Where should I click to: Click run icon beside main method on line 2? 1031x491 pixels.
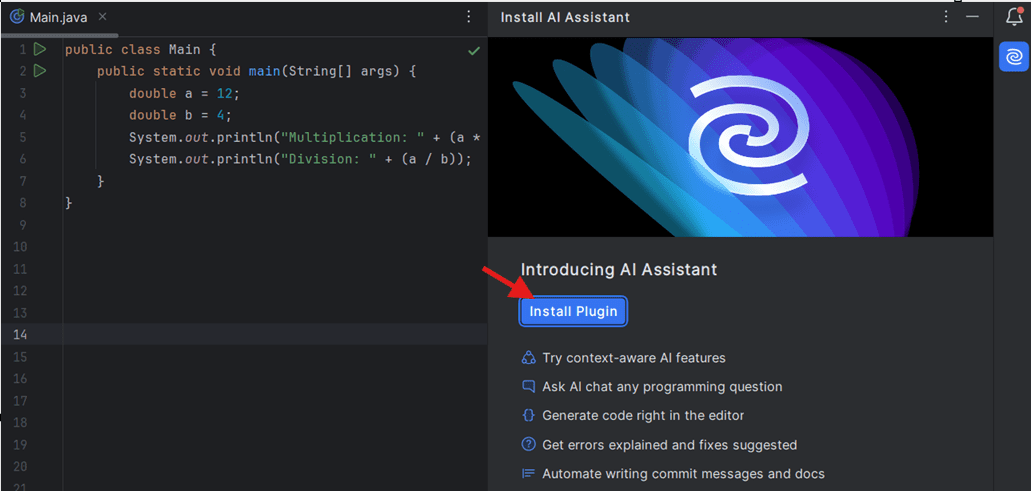pos(40,71)
